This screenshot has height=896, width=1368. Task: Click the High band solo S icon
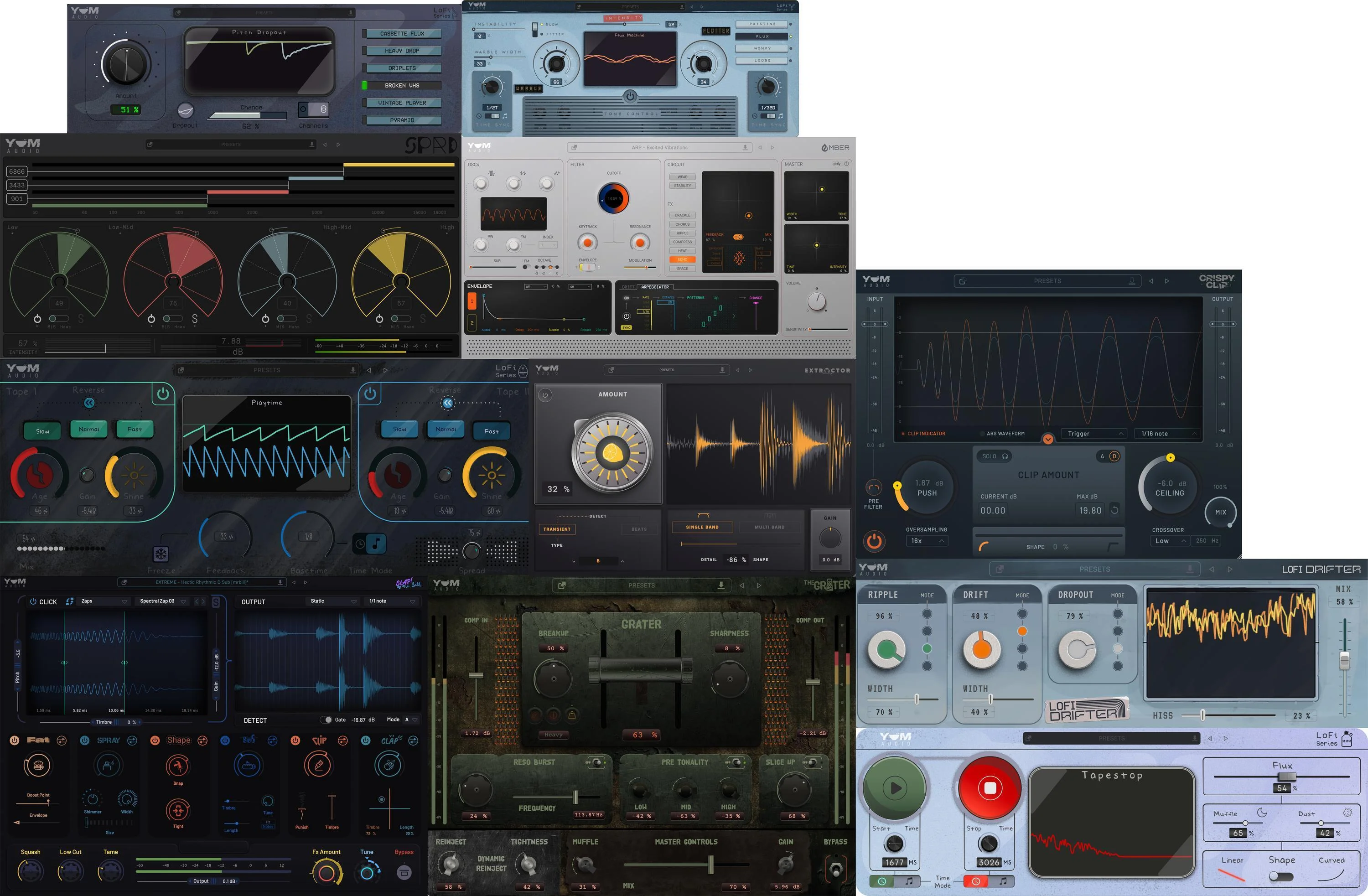coord(423,318)
